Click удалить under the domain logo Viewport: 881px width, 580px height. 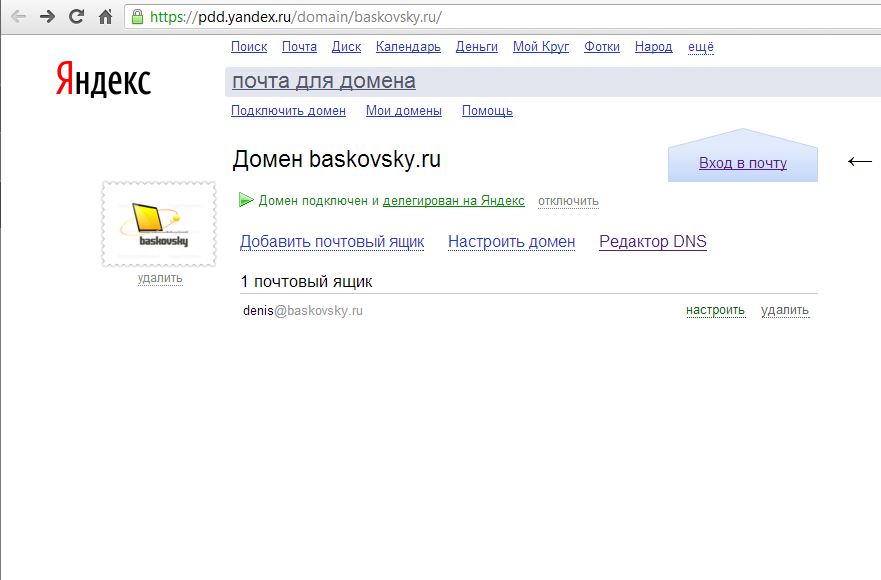(160, 278)
